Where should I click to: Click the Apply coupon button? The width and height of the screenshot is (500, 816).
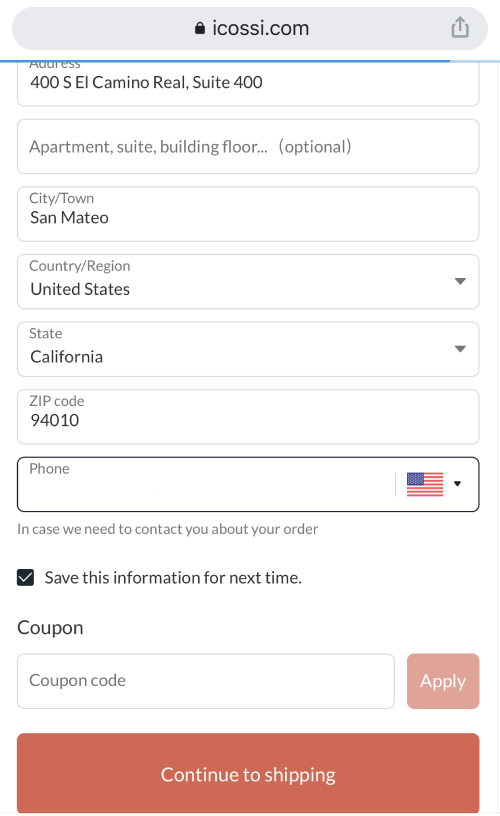click(443, 681)
